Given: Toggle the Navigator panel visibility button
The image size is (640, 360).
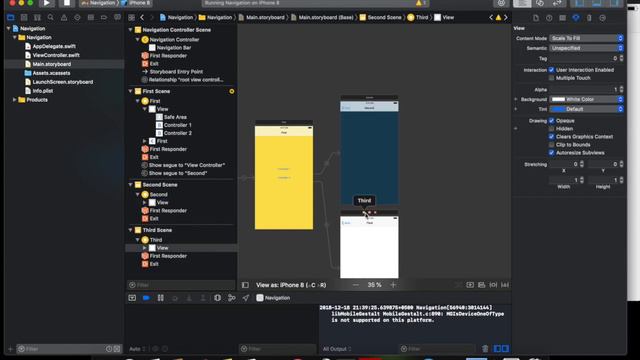Looking at the screenshot, I should click(579, 3).
